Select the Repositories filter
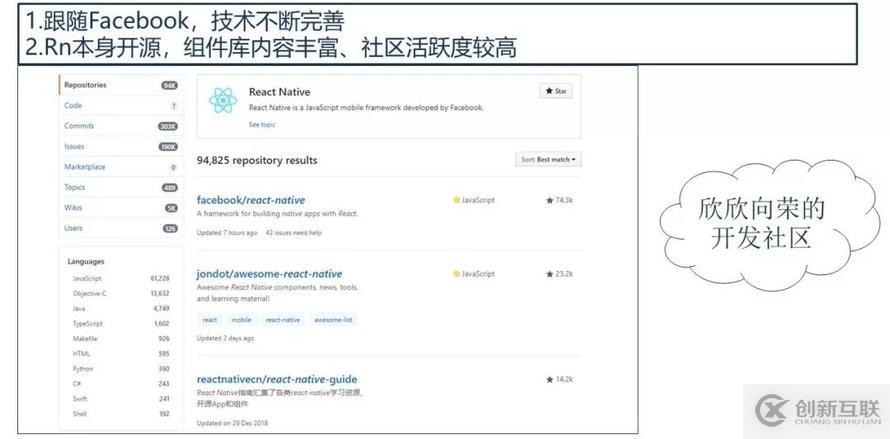The height and width of the screenshot is (439, 890). (x=121, y=85)
